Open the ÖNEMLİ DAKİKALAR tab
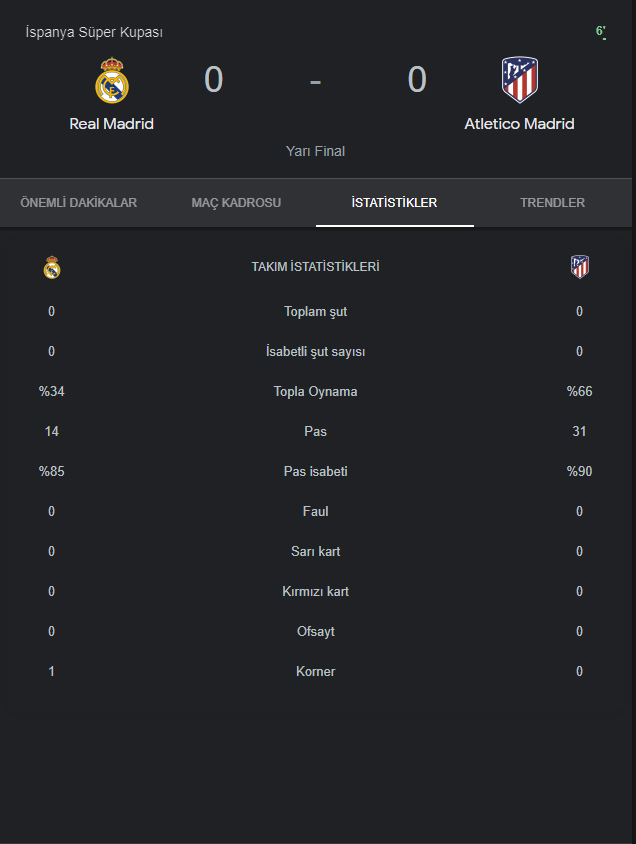 pyautogui.click(x=79, y=203)
